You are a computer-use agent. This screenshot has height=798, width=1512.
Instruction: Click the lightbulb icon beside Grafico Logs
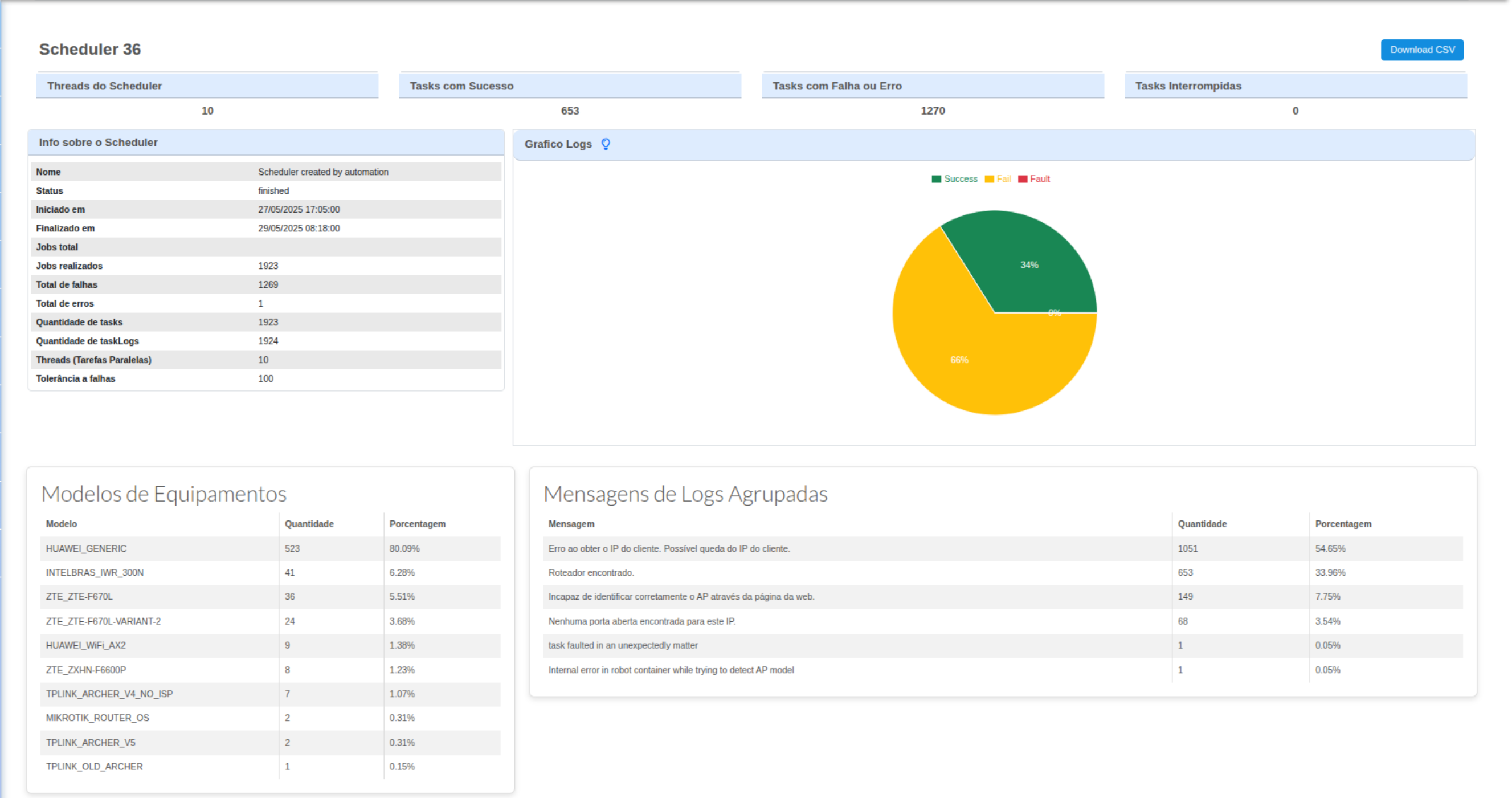point(606,144)
